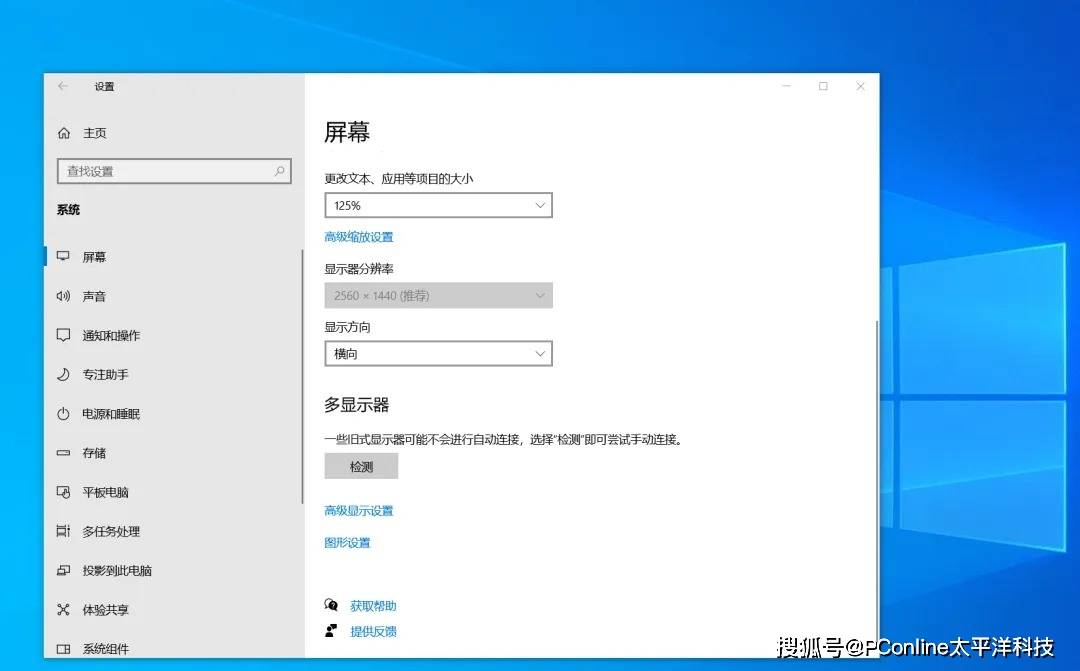Open 投影到此电脑 settings
Screen dimensions: 1080x671
(x=117, y=570)
